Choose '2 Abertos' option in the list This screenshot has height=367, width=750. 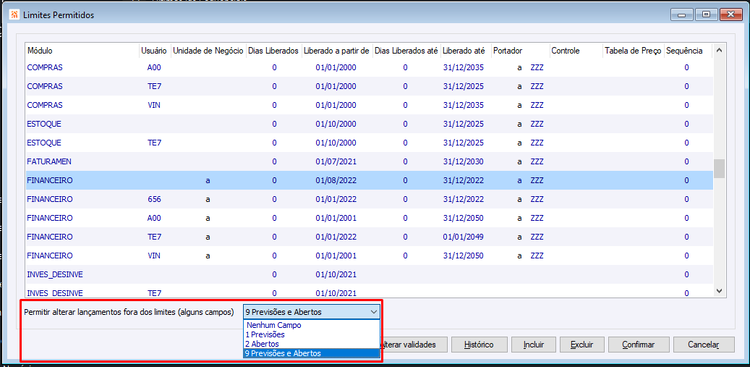tap(312, 344)
